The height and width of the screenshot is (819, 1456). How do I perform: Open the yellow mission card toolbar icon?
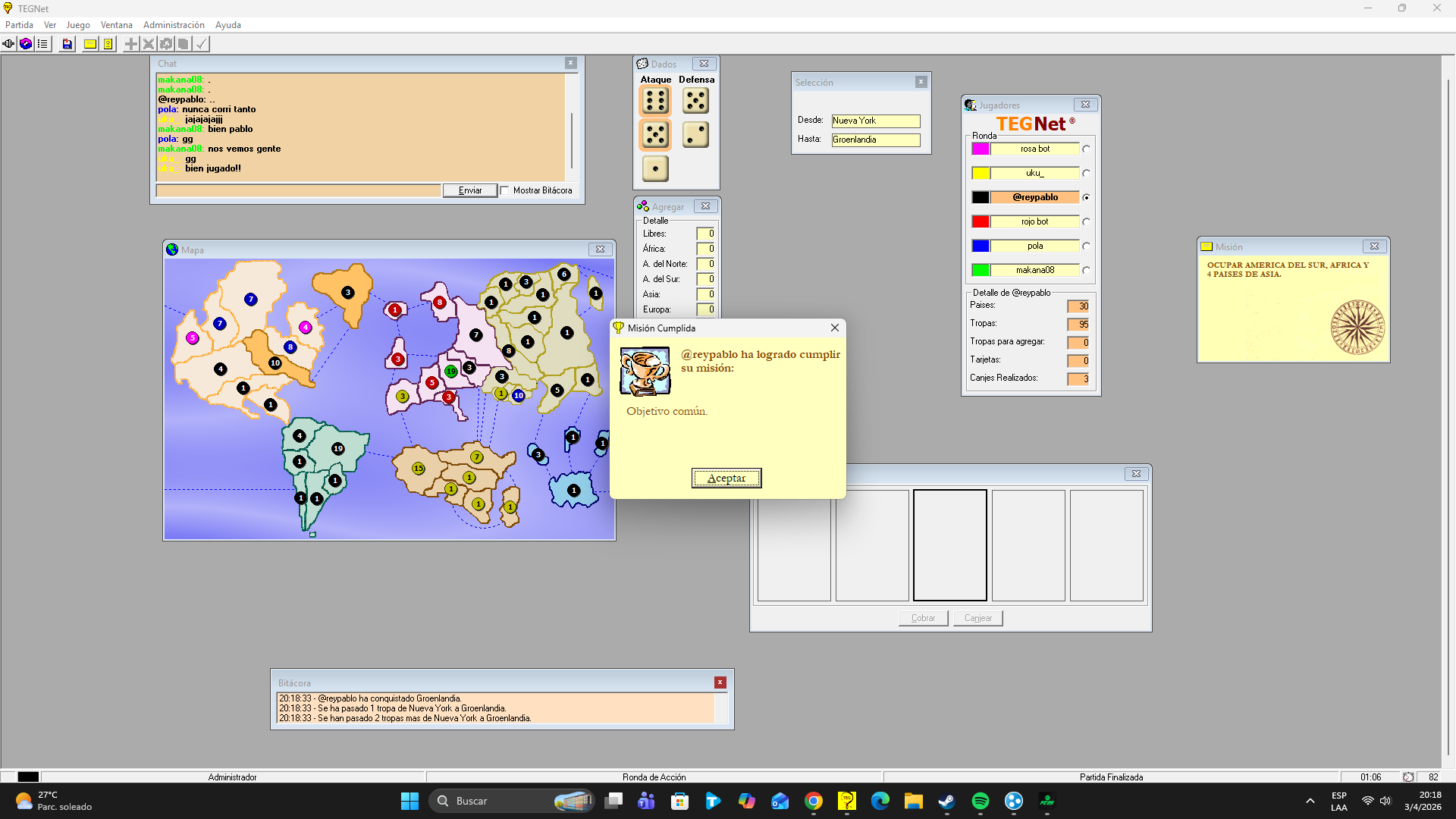(90, 44)
